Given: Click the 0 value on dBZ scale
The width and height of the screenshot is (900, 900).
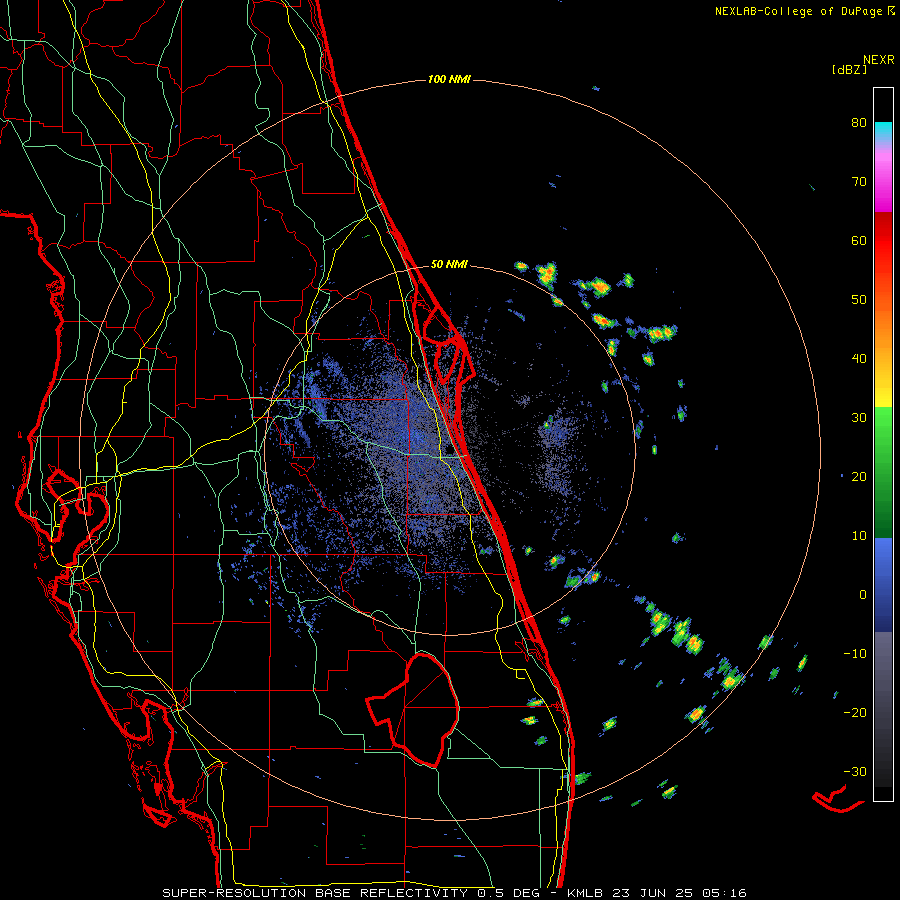Looking at the screenshot, I should [863, 595].
